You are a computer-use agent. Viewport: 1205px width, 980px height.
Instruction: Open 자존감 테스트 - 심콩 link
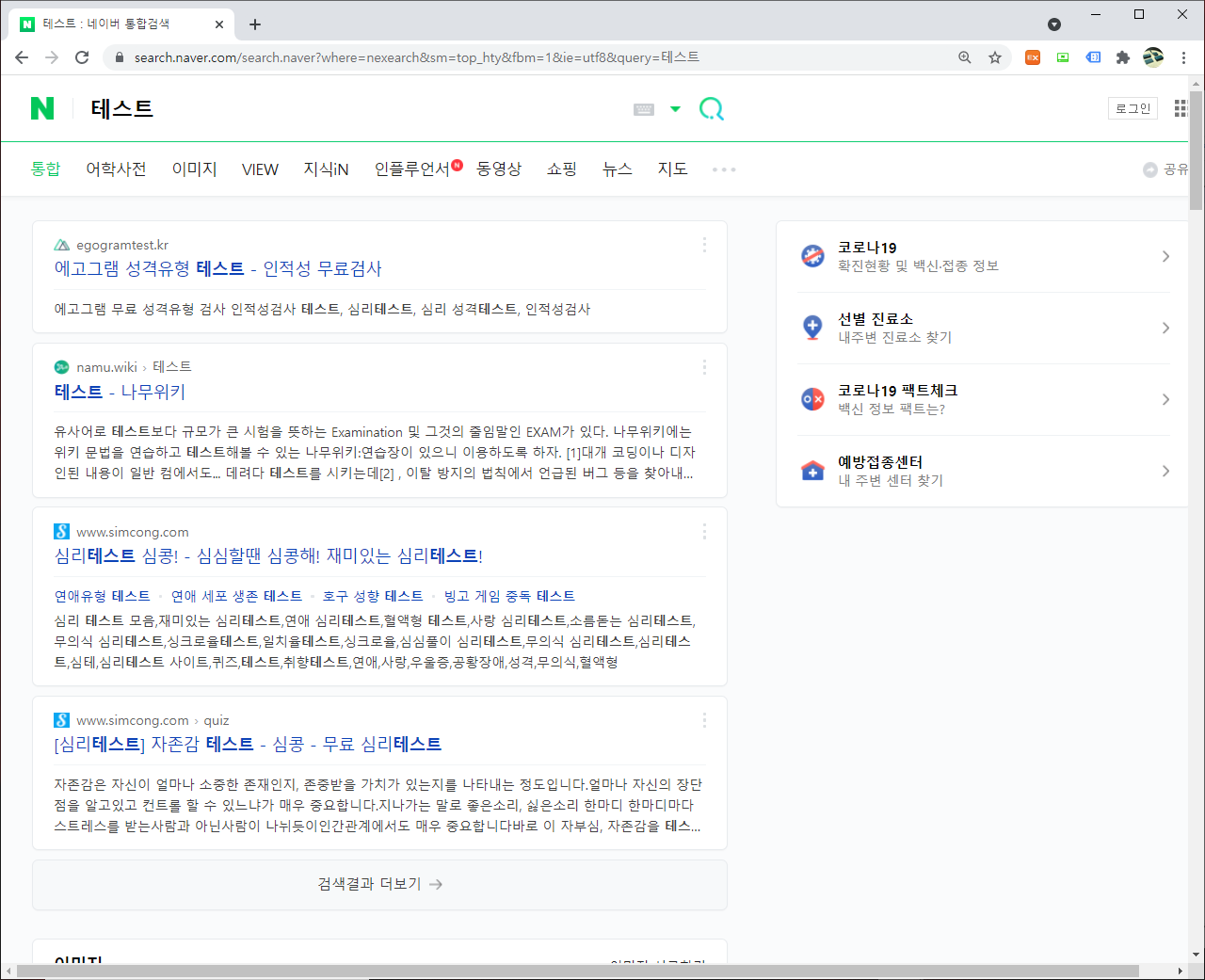click(248, 745)
